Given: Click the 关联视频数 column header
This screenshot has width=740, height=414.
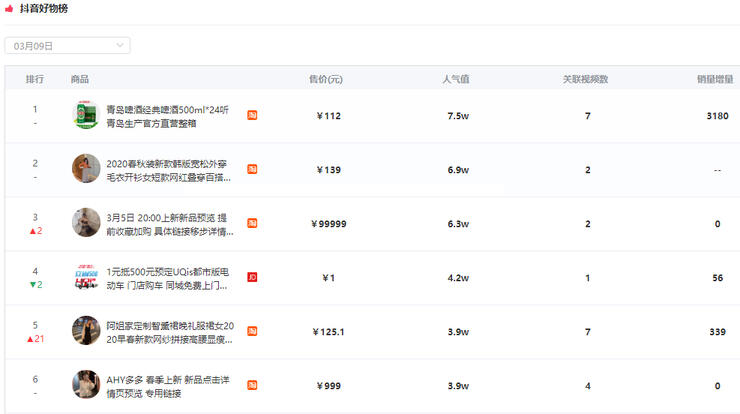Looking at the screenshot, I should 585,79.
